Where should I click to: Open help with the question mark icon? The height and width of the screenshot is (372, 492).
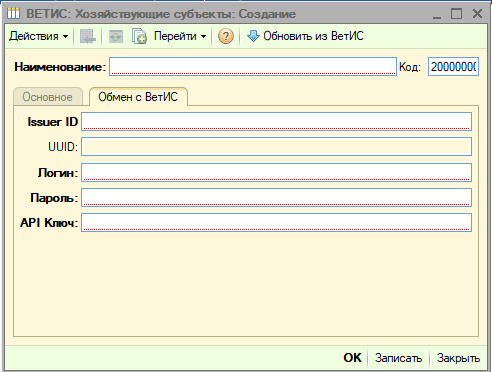(x=226, y=36)
